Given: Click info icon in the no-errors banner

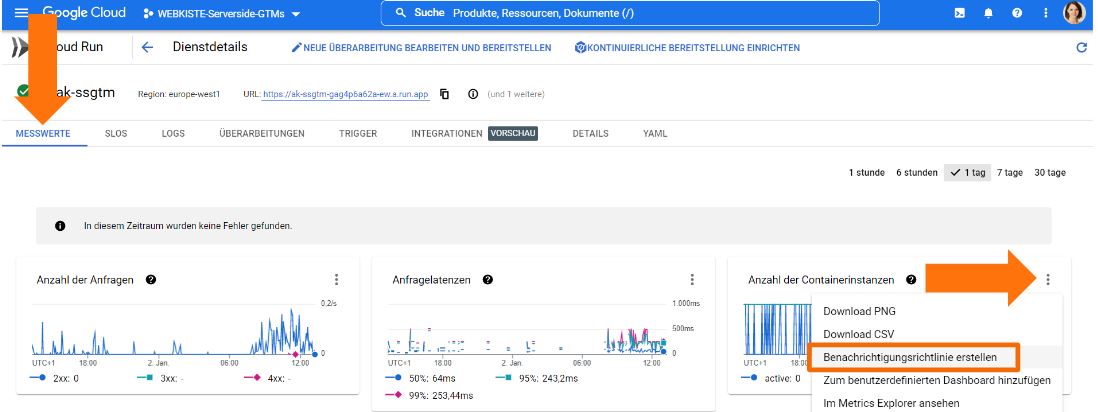Looking at the screenshot, I should [x=60, y=226].
